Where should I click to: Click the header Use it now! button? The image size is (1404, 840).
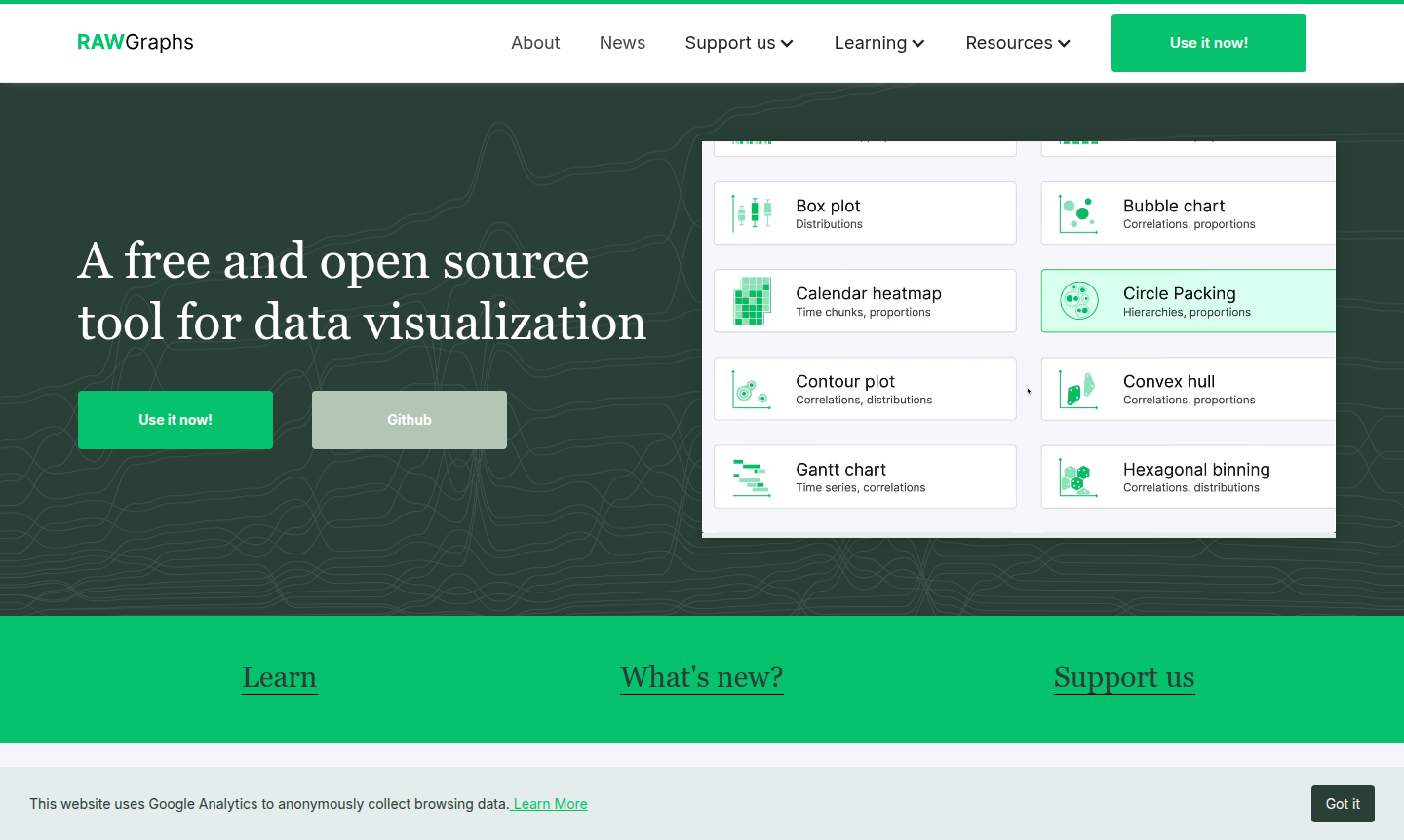click(1208, 43)
